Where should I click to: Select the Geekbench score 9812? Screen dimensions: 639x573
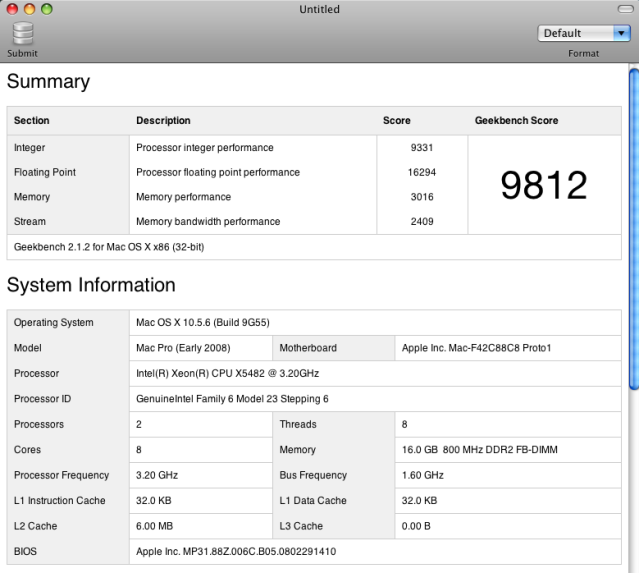(x=544, y=185)
